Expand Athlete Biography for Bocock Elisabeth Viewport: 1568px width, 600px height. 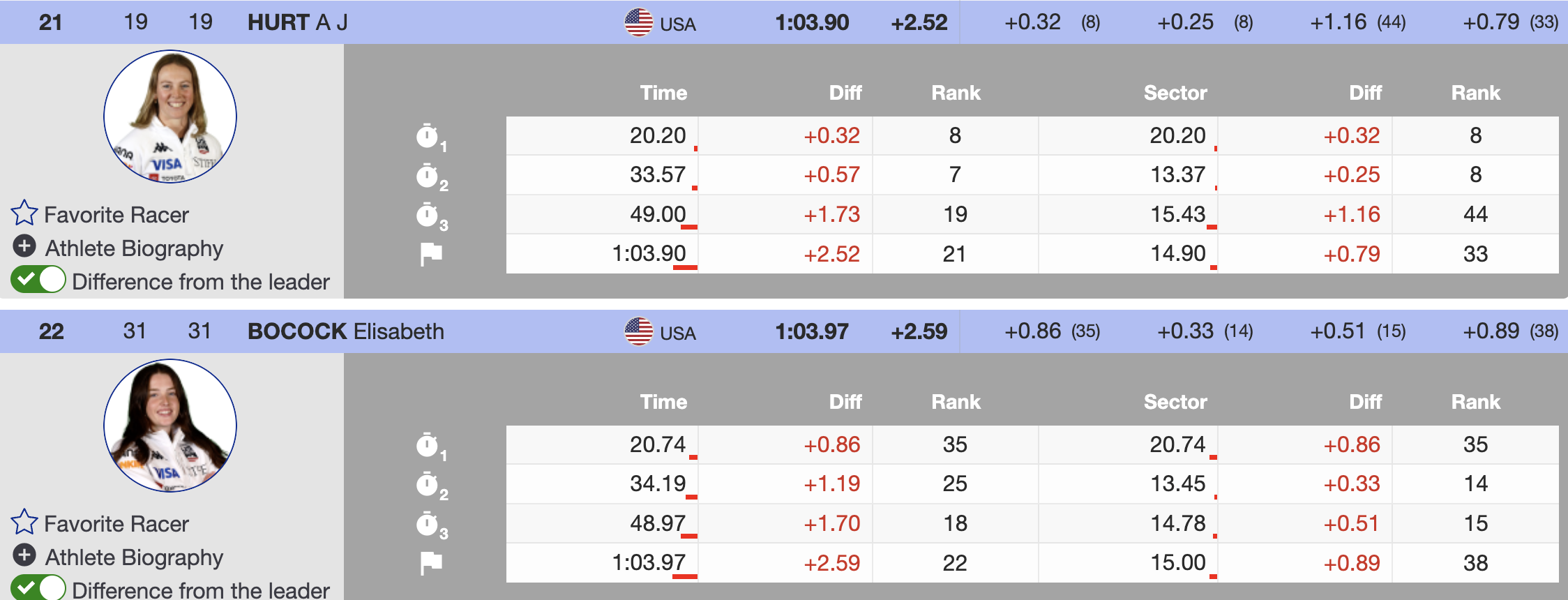24,555
